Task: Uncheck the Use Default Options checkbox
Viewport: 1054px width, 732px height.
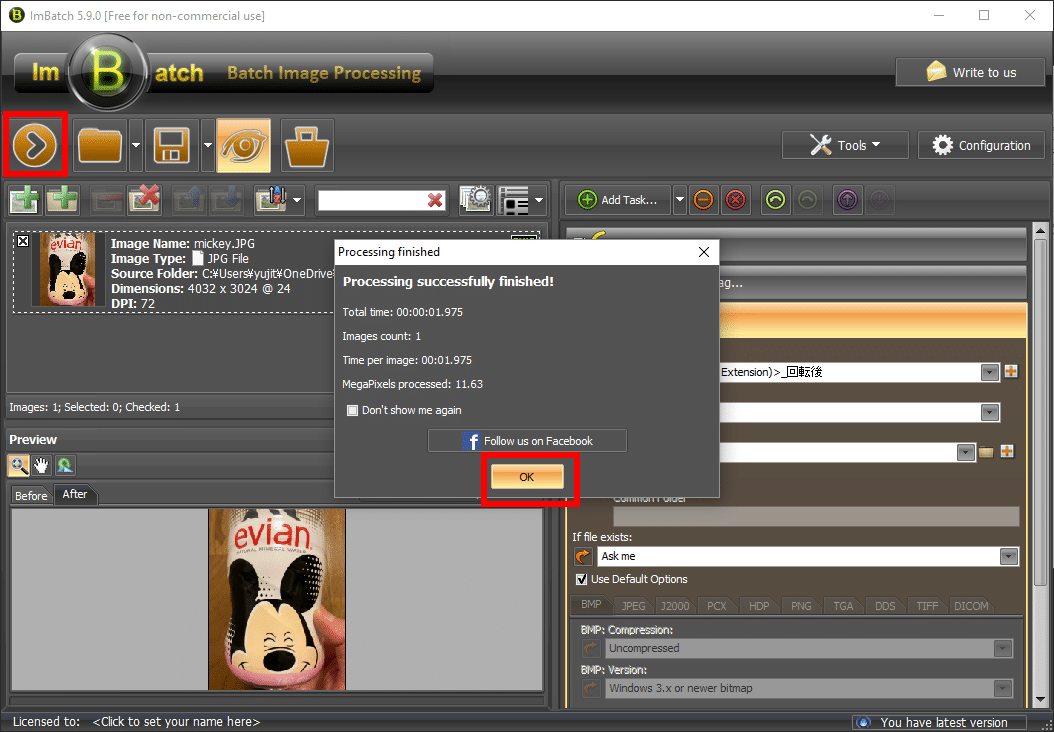Action: [x=582, y=579]
